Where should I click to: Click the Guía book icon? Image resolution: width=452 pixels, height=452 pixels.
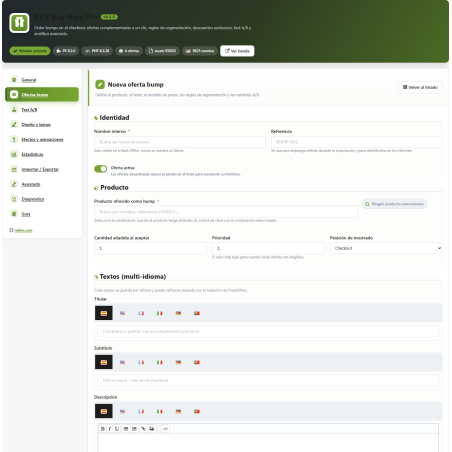coord(14,214)
